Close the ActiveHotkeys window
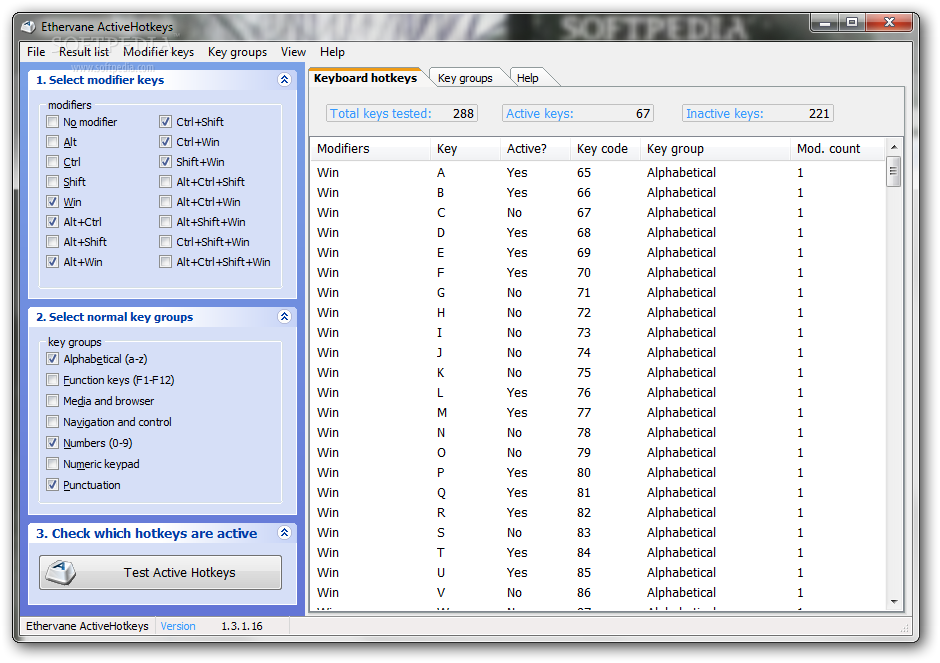Screen dimensions: 940x663 coord(889,23)
